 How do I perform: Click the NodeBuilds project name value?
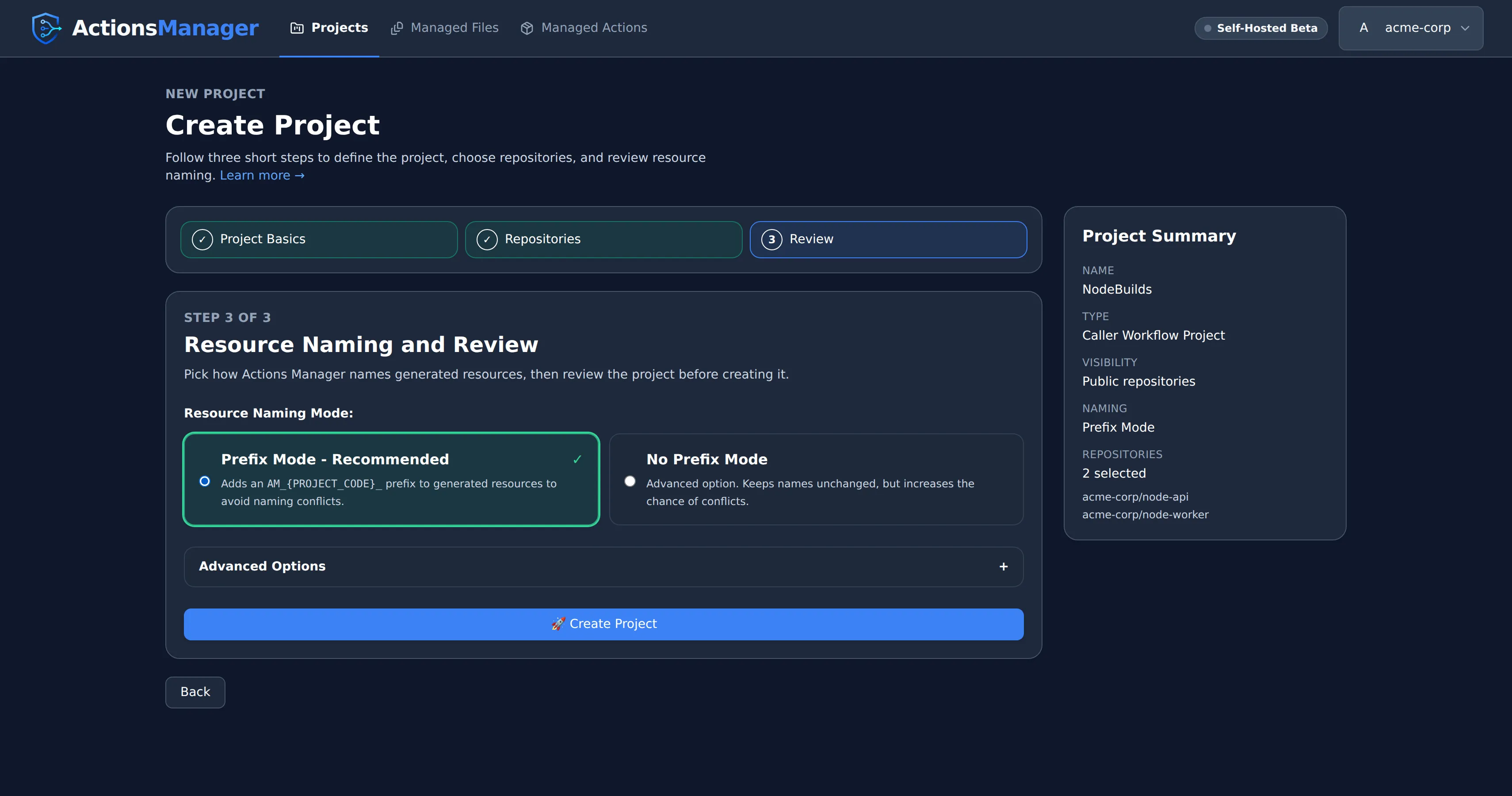(1117, 289)
